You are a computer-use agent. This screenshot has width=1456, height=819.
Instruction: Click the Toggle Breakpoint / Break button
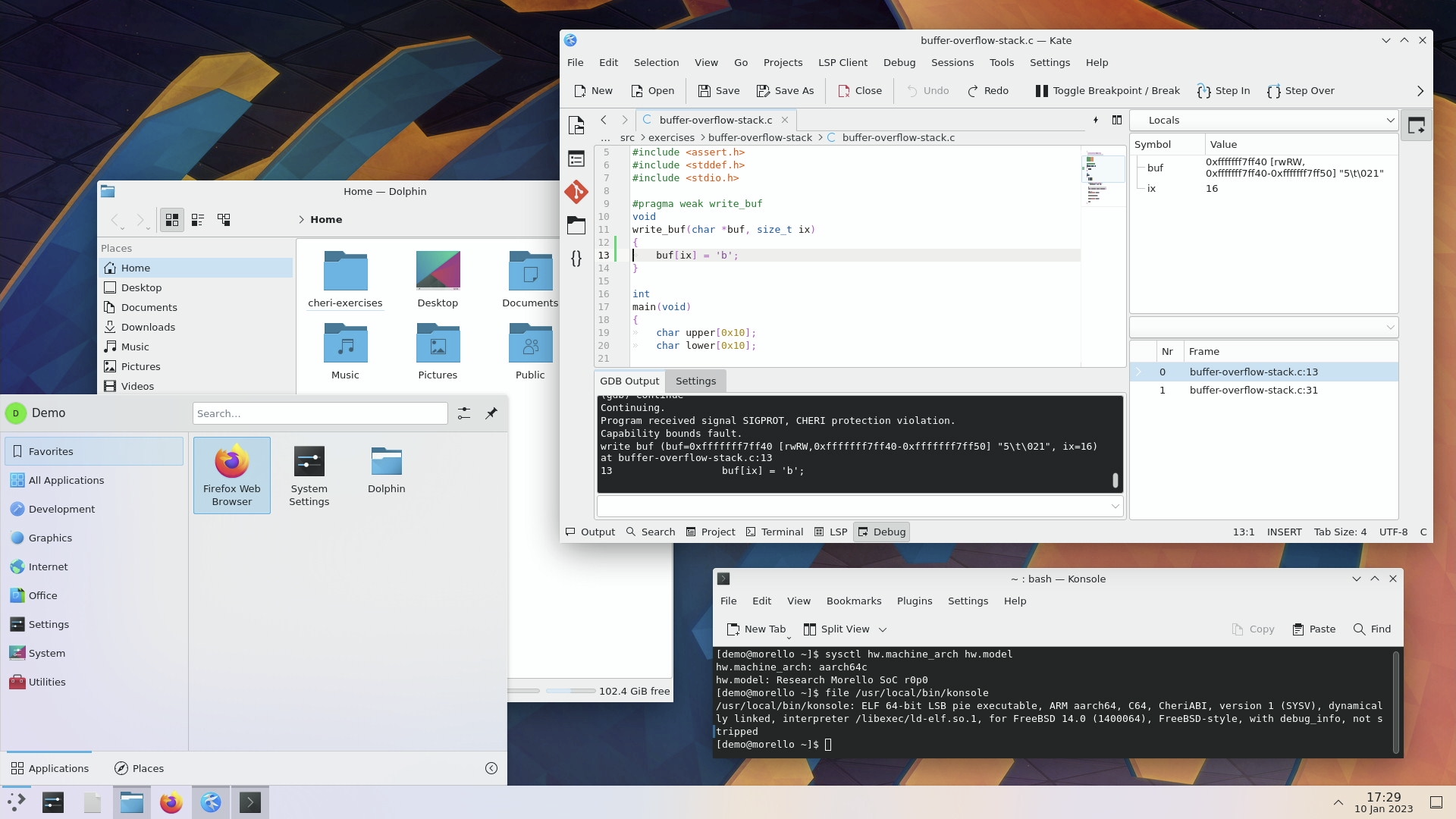click(x=1107, y=91)
